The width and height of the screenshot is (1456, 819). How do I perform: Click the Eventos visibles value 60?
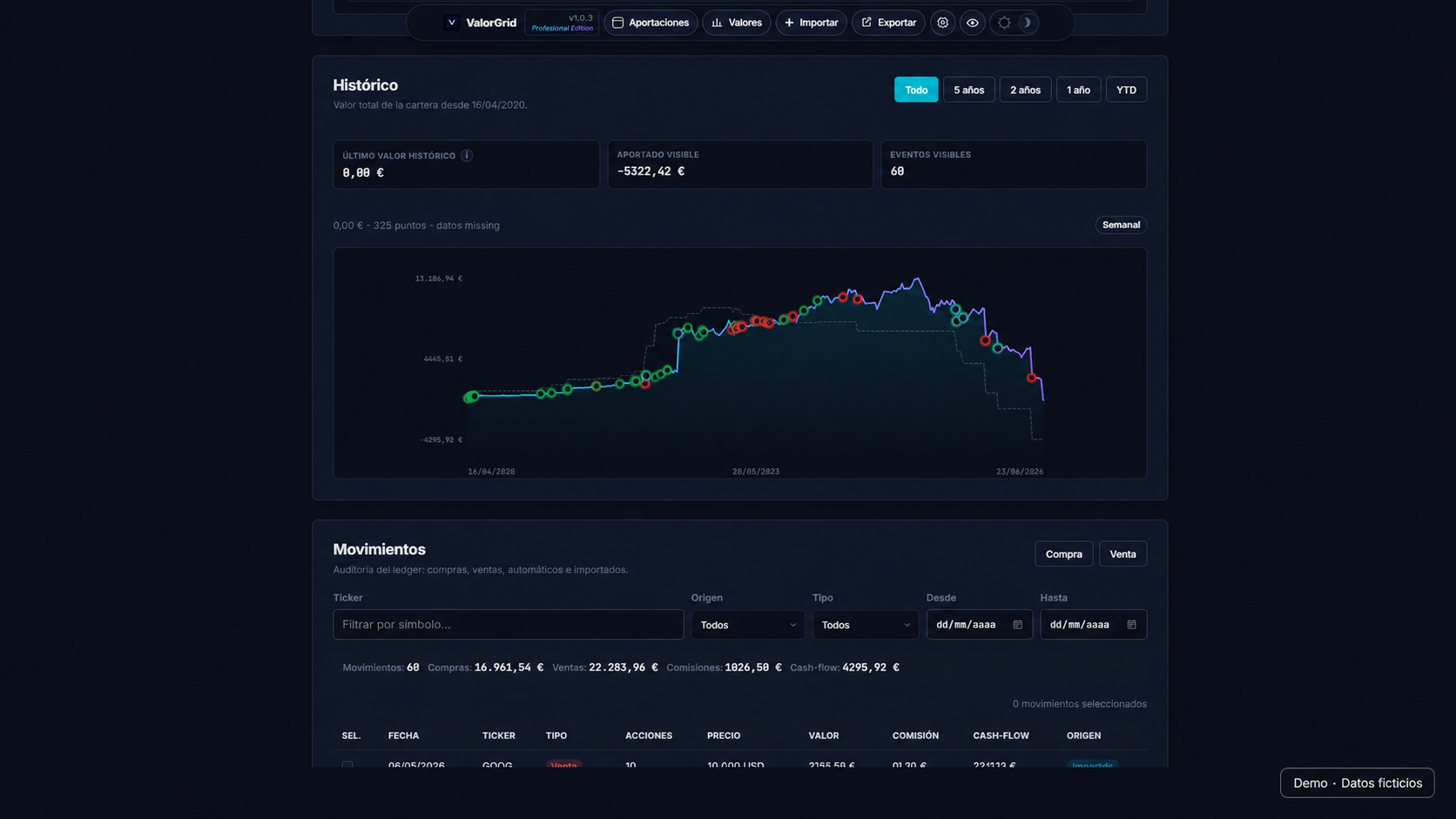[x=897, y=171]
